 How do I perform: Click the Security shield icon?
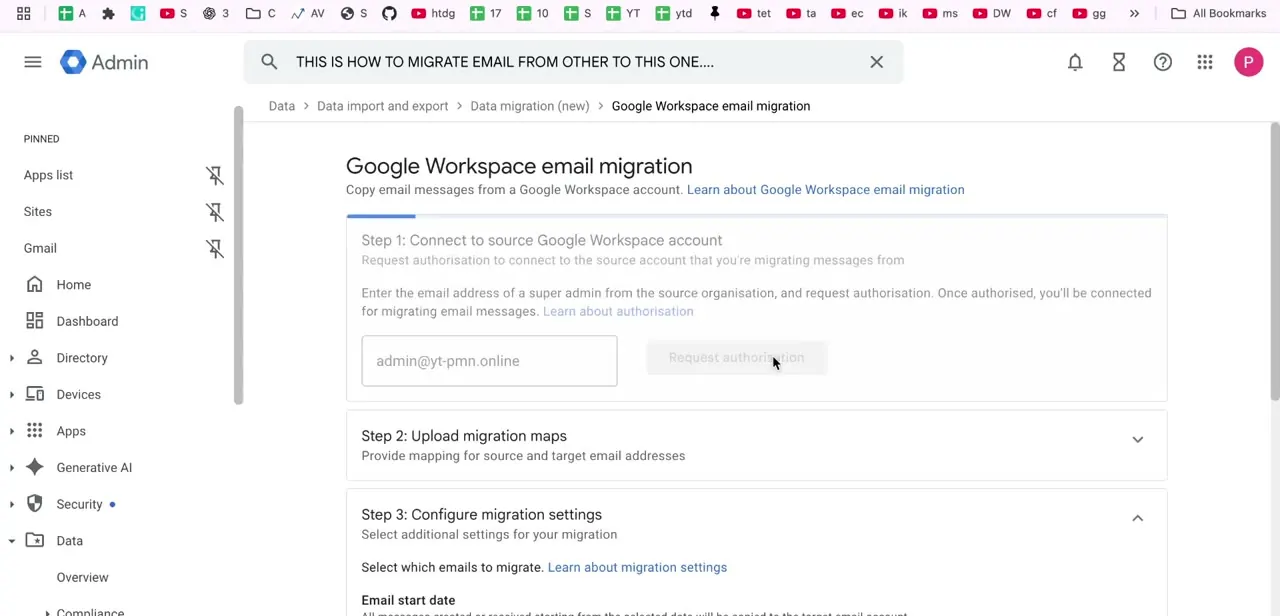pyautogui.click(x=35, y=504)
